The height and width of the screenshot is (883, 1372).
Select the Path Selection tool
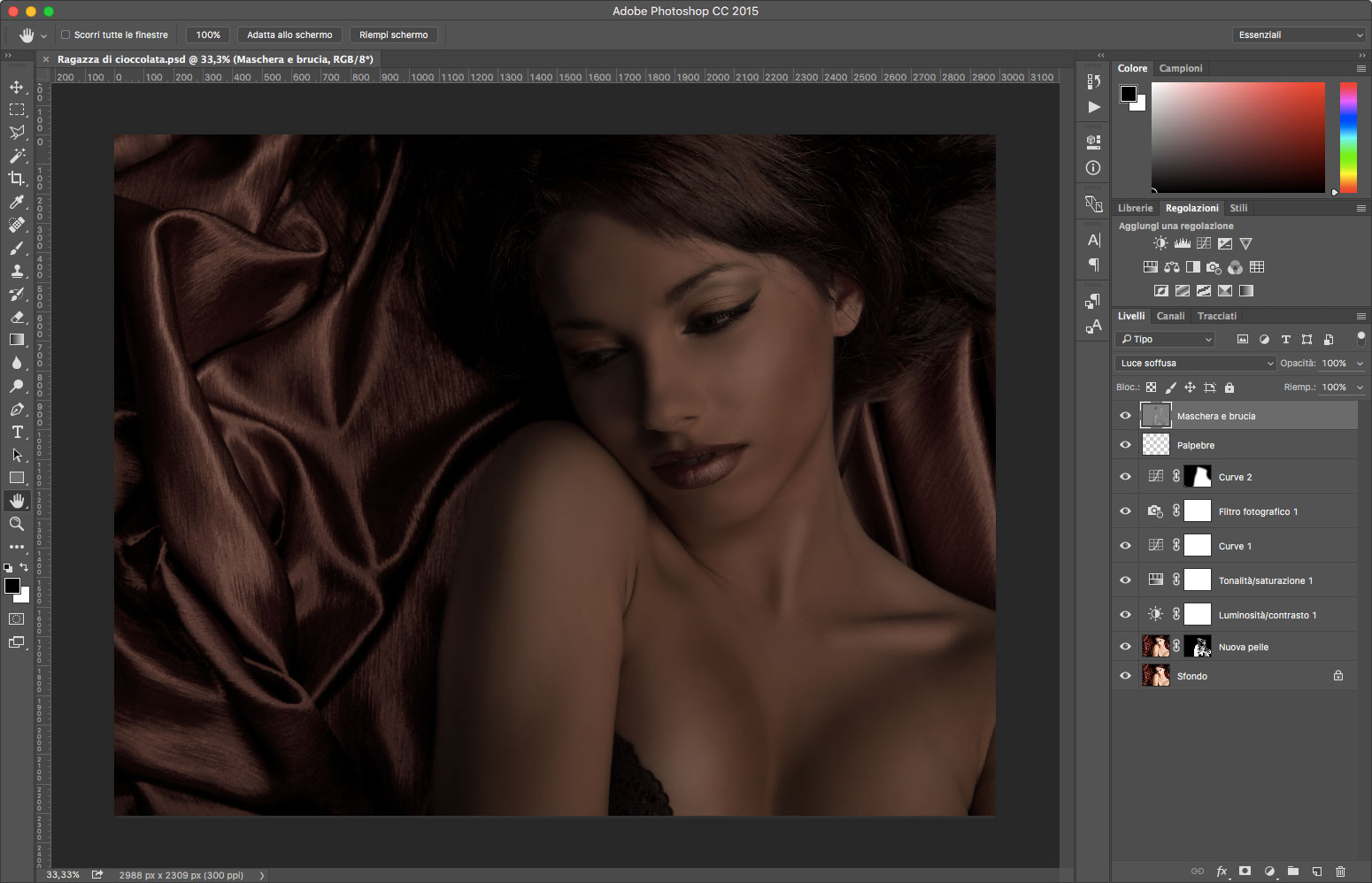tap(17, 455)
